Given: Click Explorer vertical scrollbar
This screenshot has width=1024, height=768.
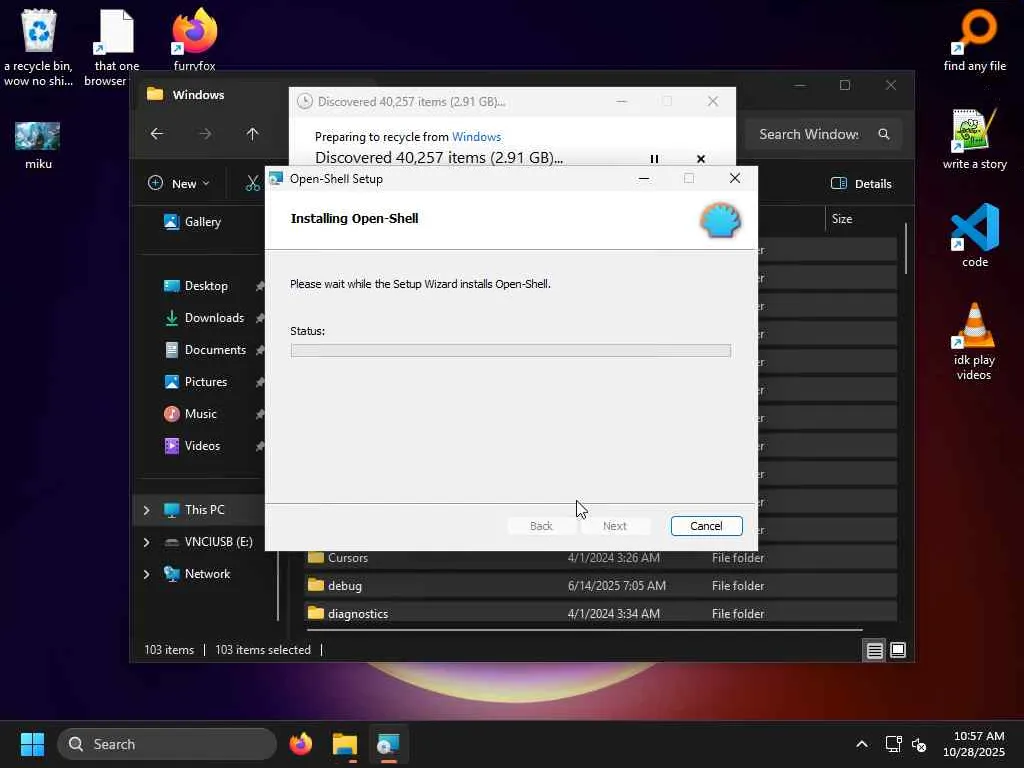Looking at the screenshot, I should 906,248.
